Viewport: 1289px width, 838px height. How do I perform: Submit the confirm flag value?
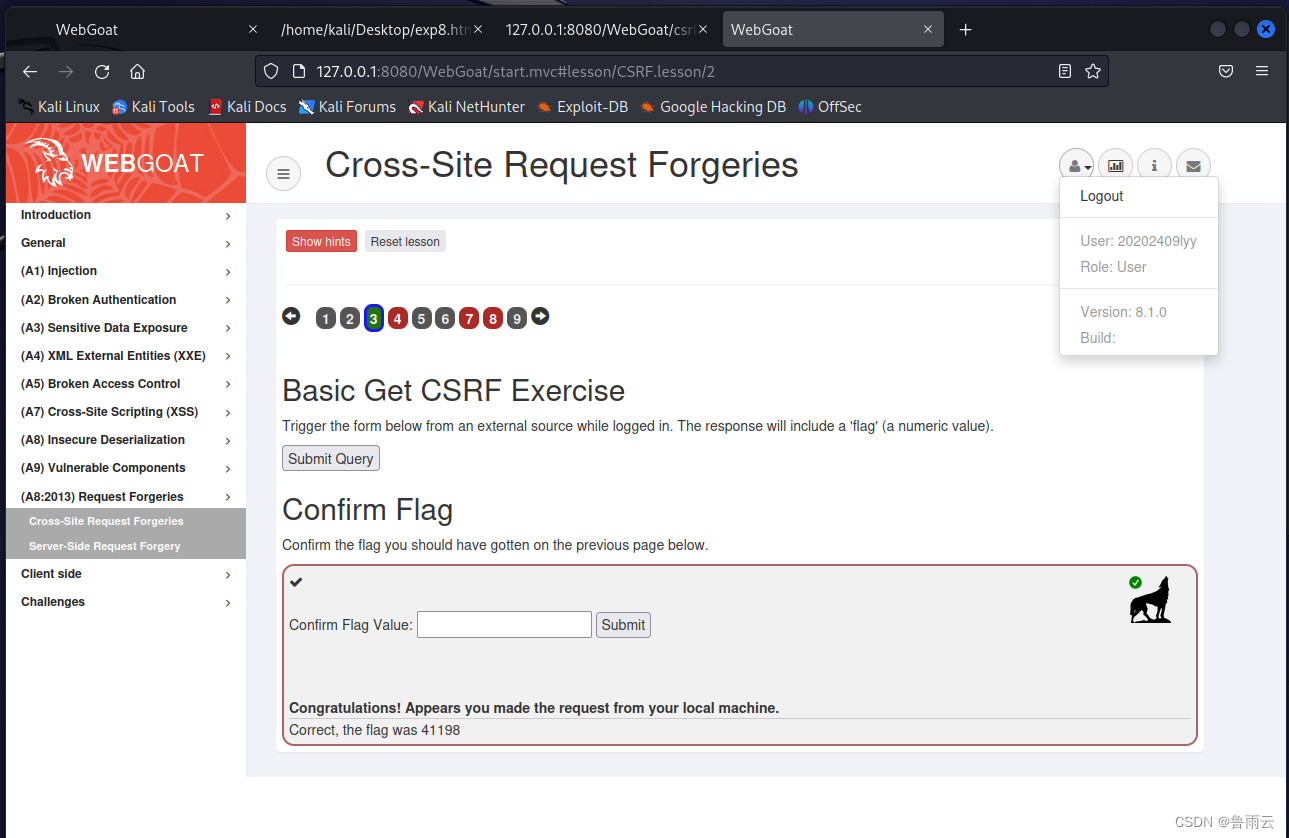point(623,625)
